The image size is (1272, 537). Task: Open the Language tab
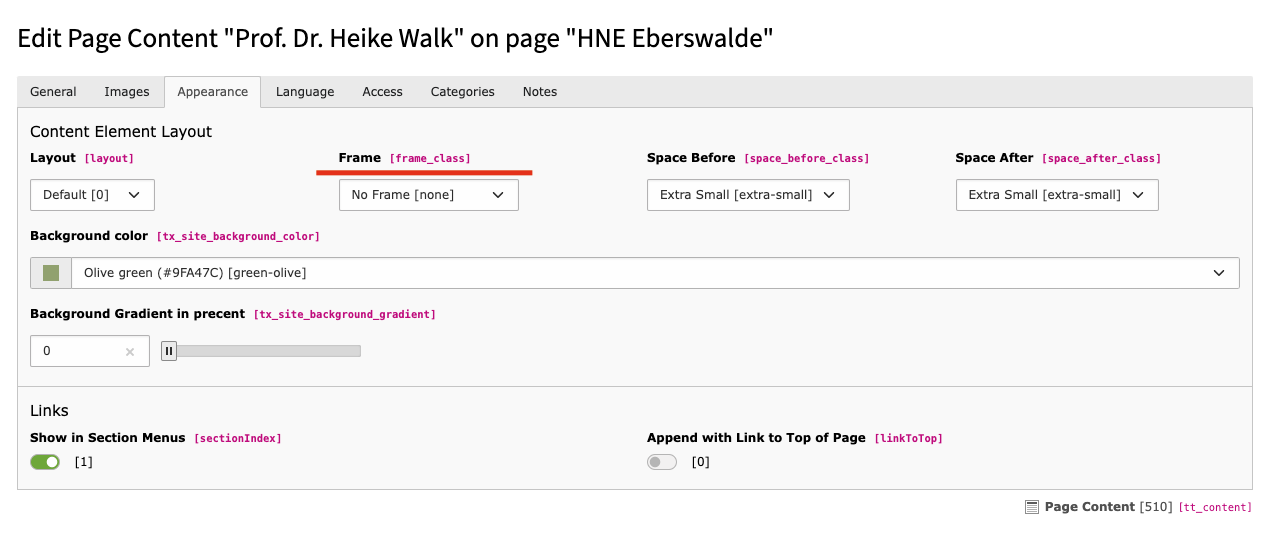305,92
